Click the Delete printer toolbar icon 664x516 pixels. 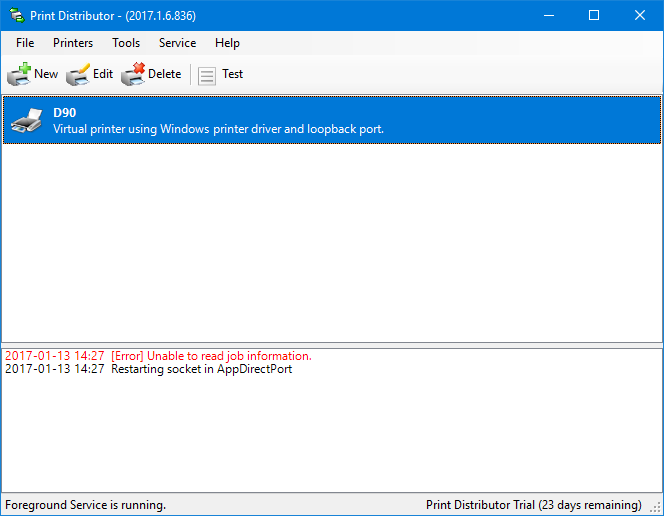133,74
